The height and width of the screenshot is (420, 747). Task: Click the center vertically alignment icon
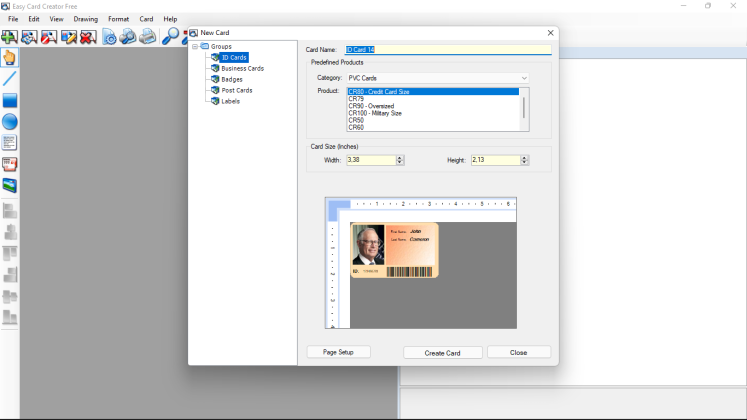(x=10, y=296)
